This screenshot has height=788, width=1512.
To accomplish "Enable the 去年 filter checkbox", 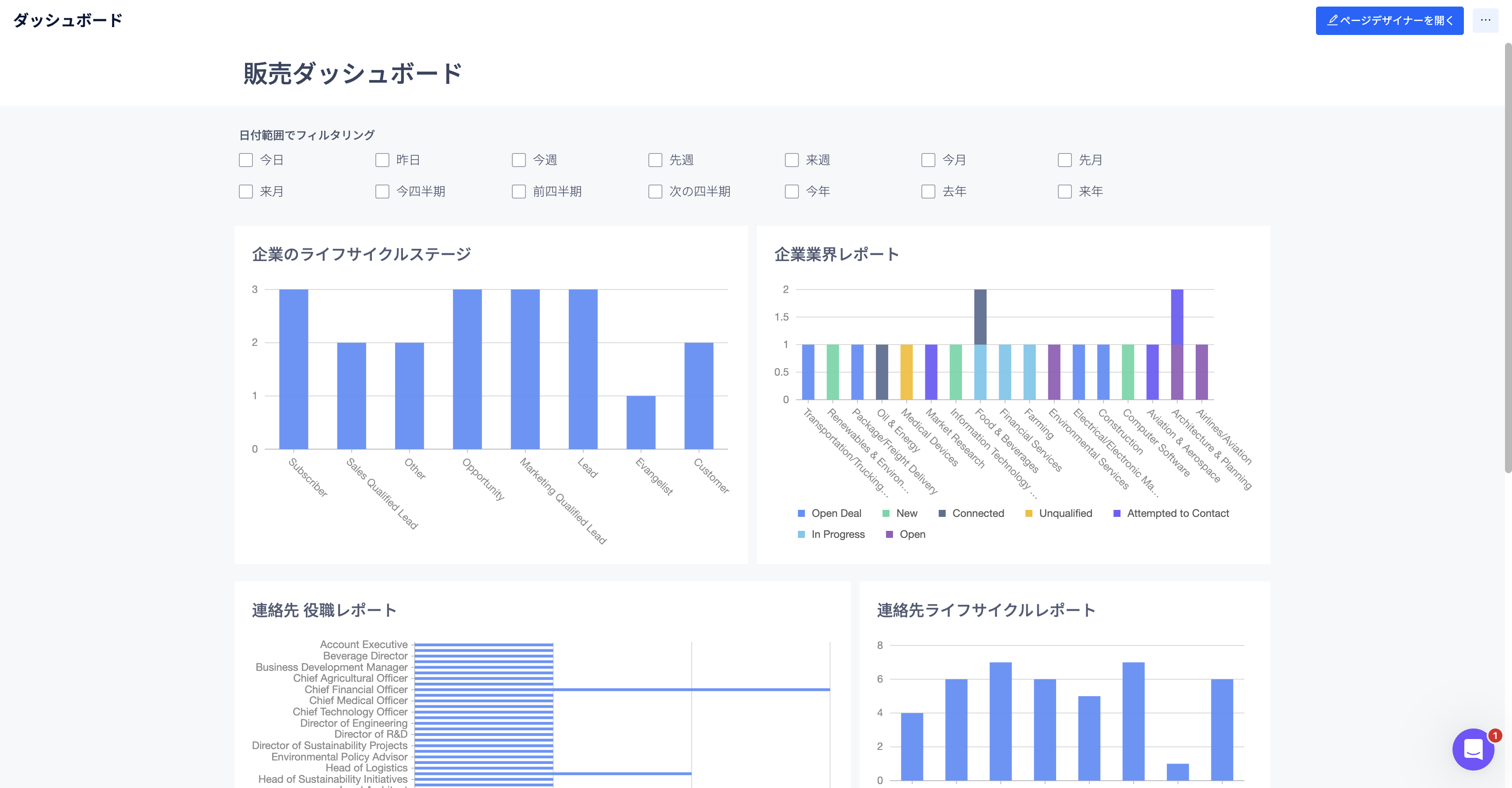I will [x=928, y=191].
